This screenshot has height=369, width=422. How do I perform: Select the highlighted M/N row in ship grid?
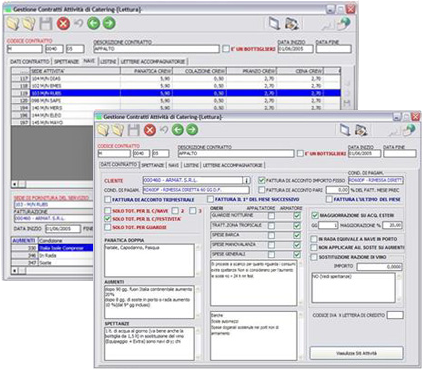[x=176, y=93]
